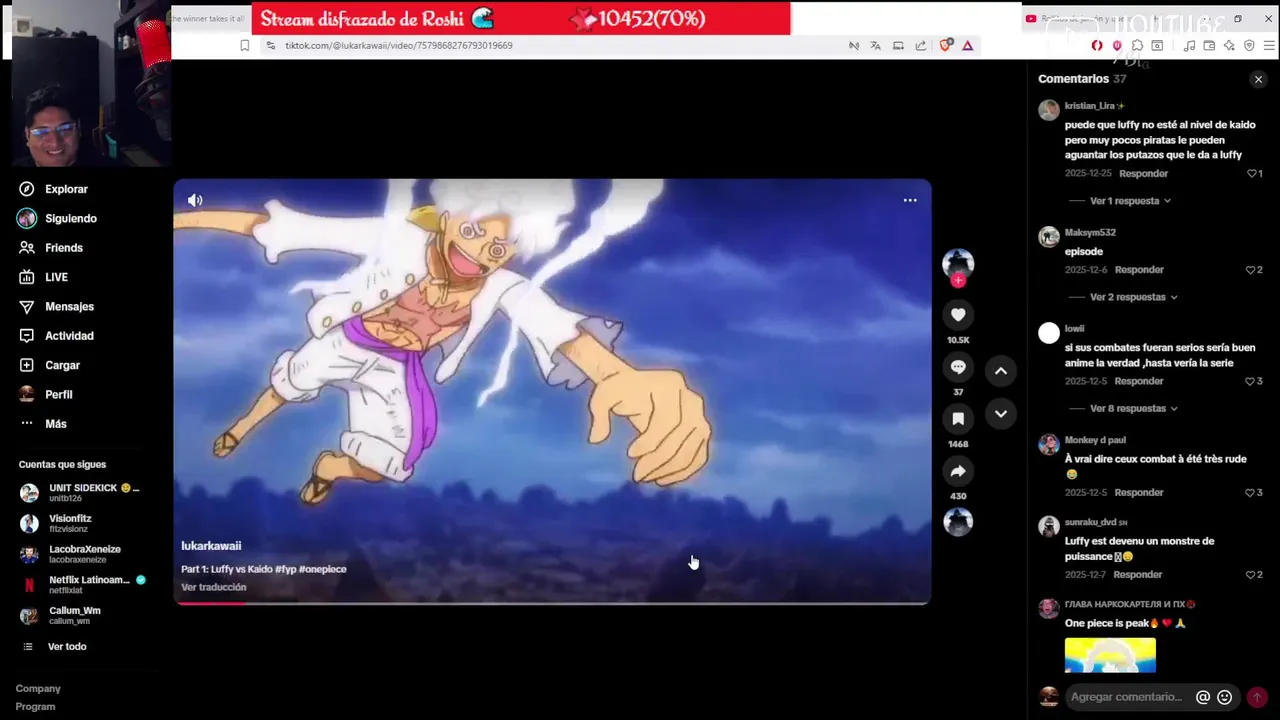Close the Comentarios panel
The width and height of the screenshot is (1280, 720).
1258,79
